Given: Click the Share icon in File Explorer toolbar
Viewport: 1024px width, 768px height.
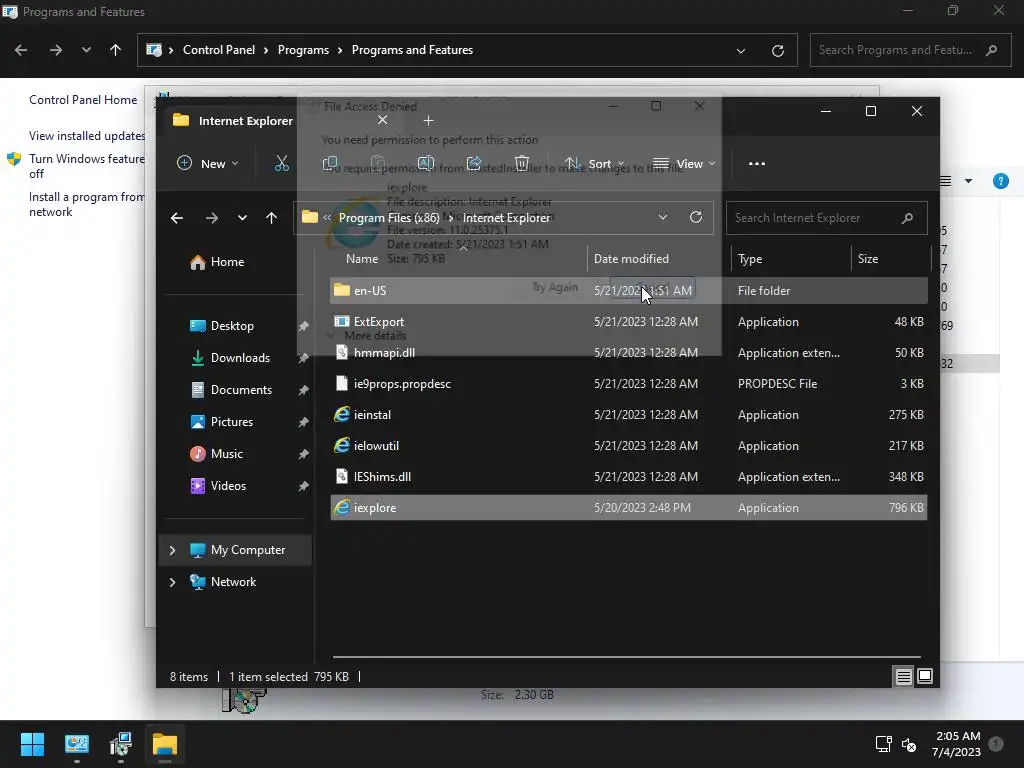Looking at the screenshot, I should 474,163.
